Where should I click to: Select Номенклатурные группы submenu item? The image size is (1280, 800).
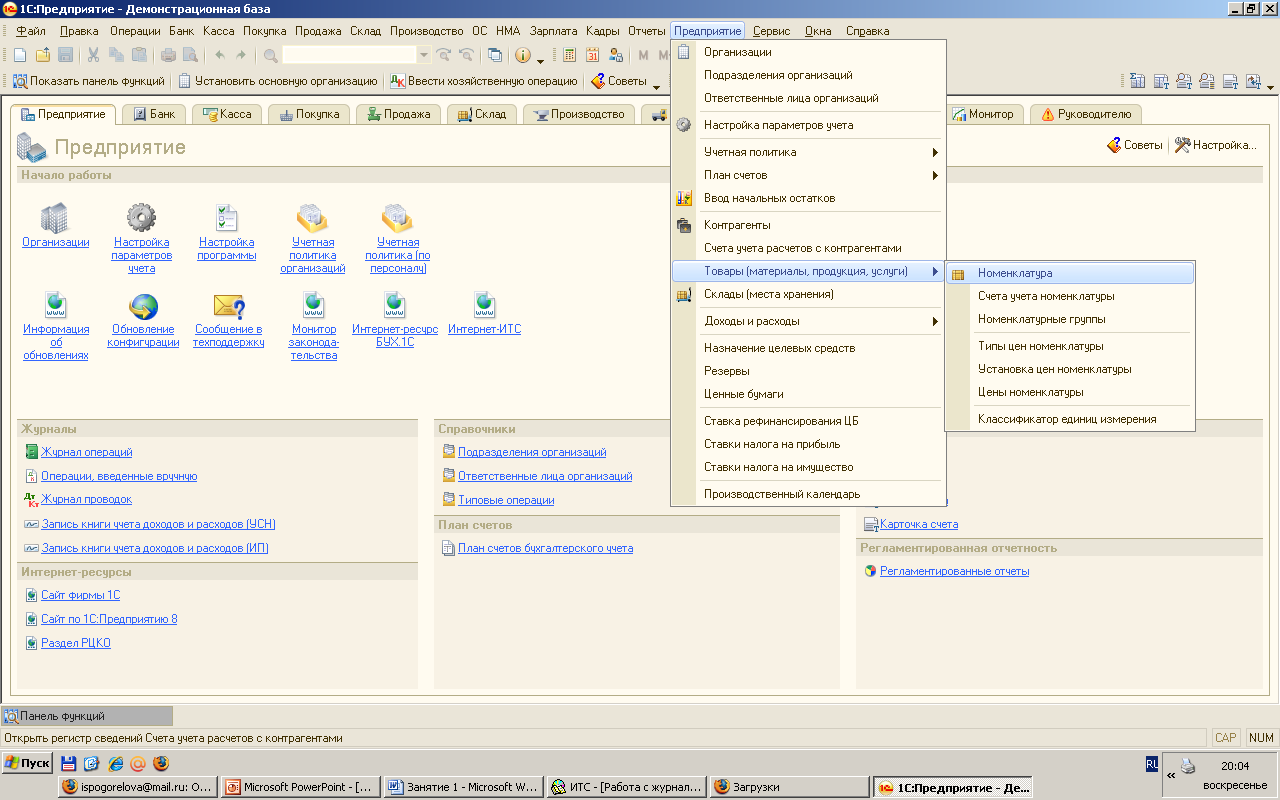point(1070,319)
